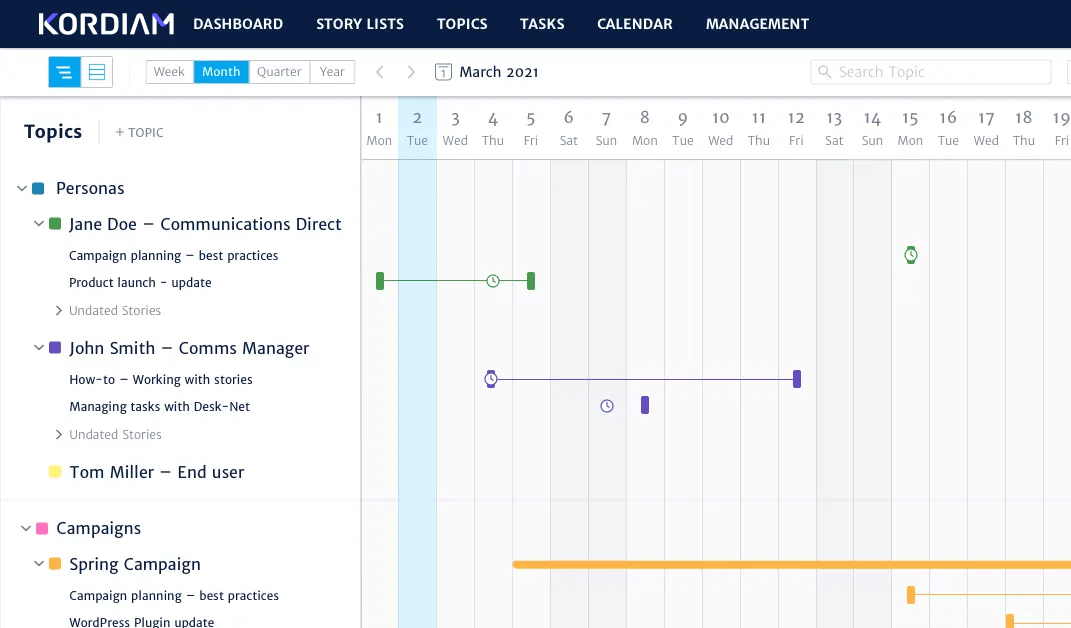The width and height of the screenshot is (1071, 628).
Task: Click the green watch icon on March 15
Action: tap(910, 255)
